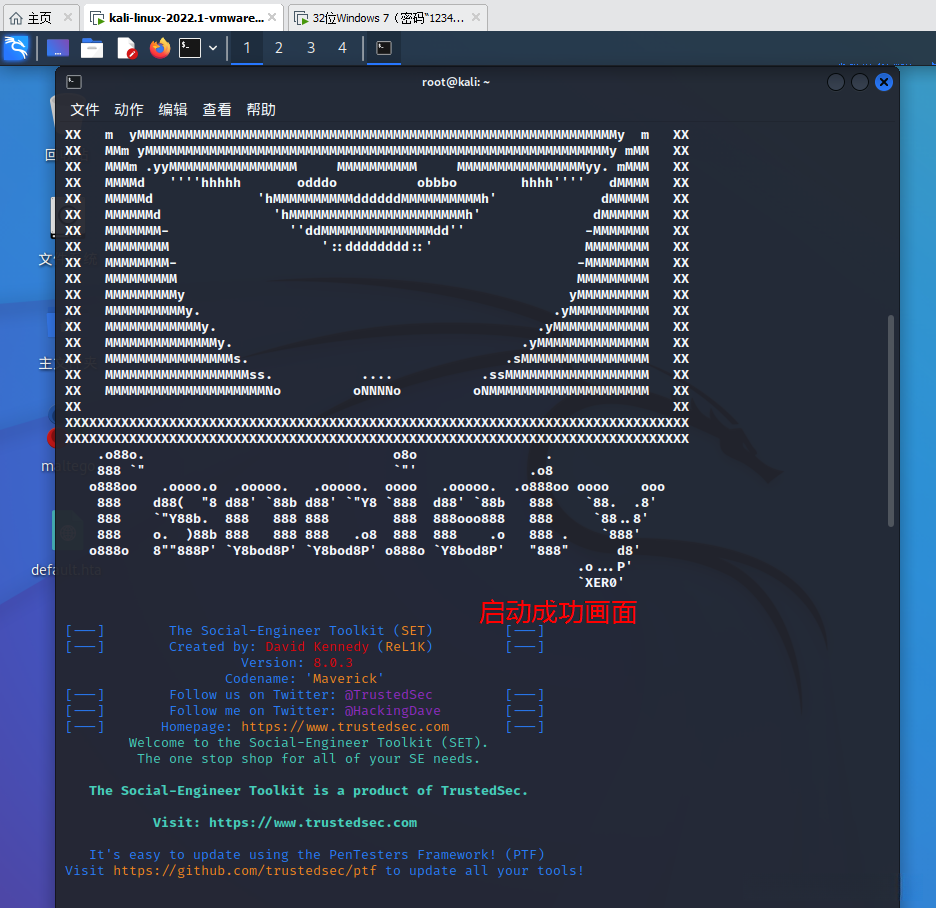The image size is (936, 908).
Task: Close the 32位Windows 7 tab
Action: point(476,17)
